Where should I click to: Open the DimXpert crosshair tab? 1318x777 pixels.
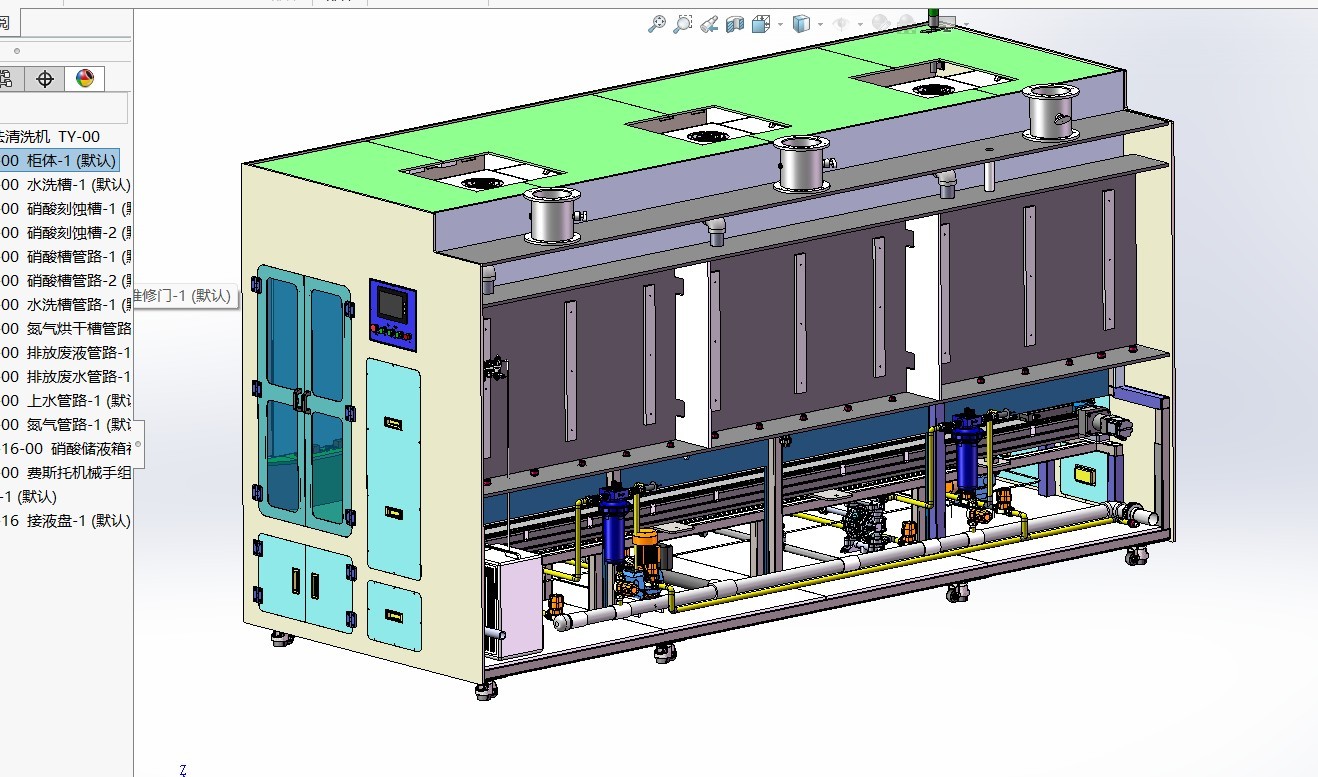pyautogui.click(x=44, y=79)
